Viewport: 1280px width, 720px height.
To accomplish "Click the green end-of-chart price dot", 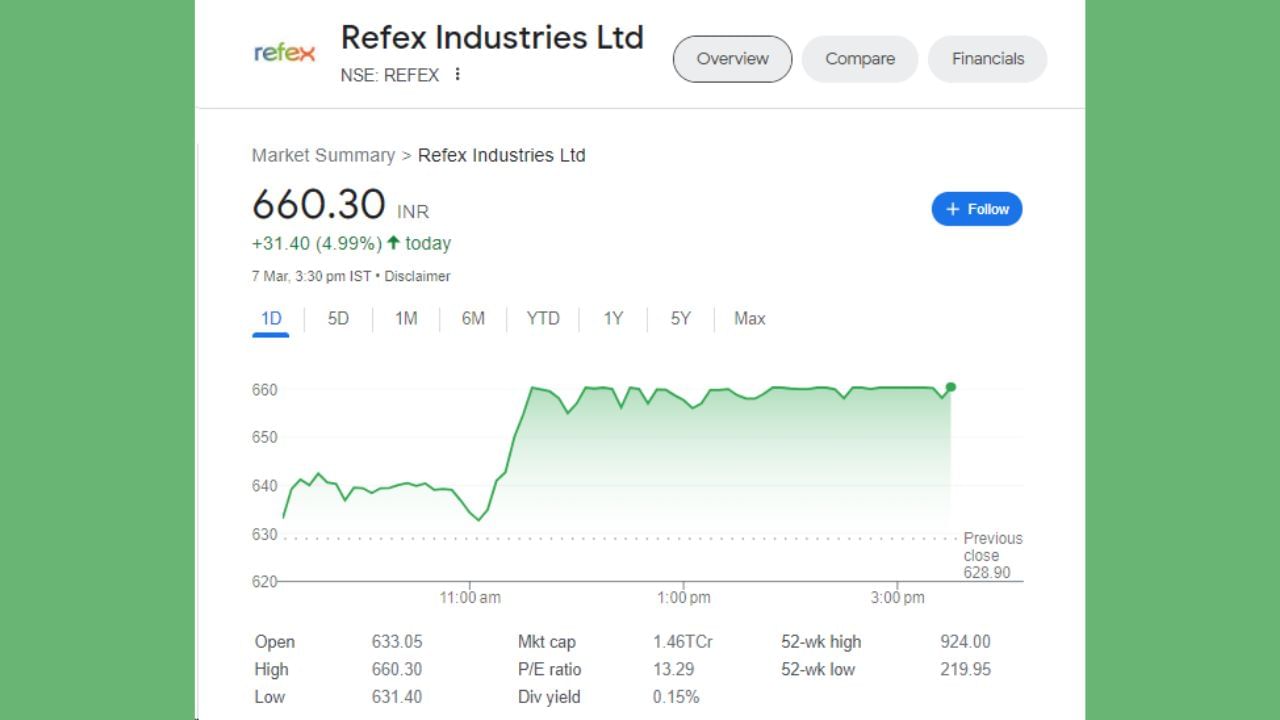I will coord(950,387).
